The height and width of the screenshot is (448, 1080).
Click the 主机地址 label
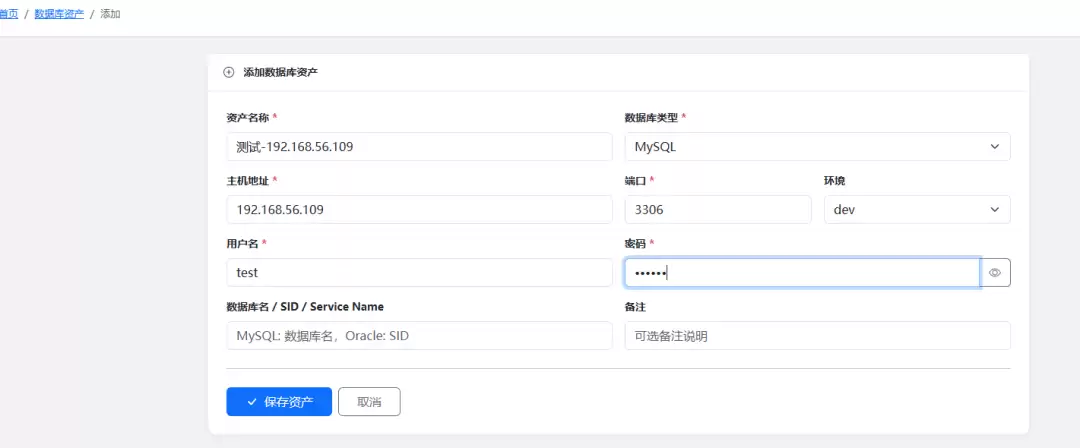248,181
